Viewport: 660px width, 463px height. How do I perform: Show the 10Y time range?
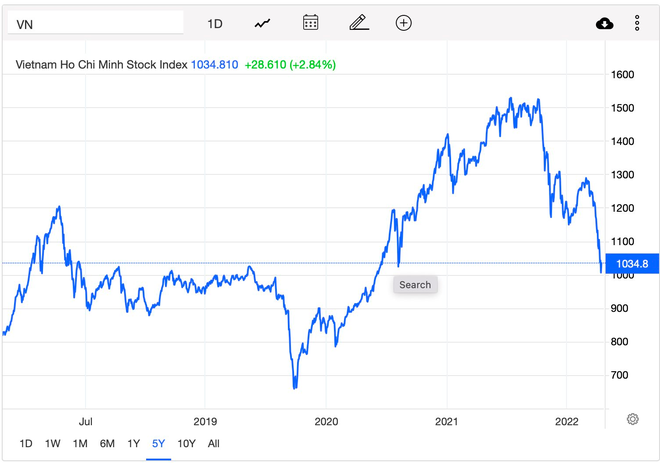186,444
